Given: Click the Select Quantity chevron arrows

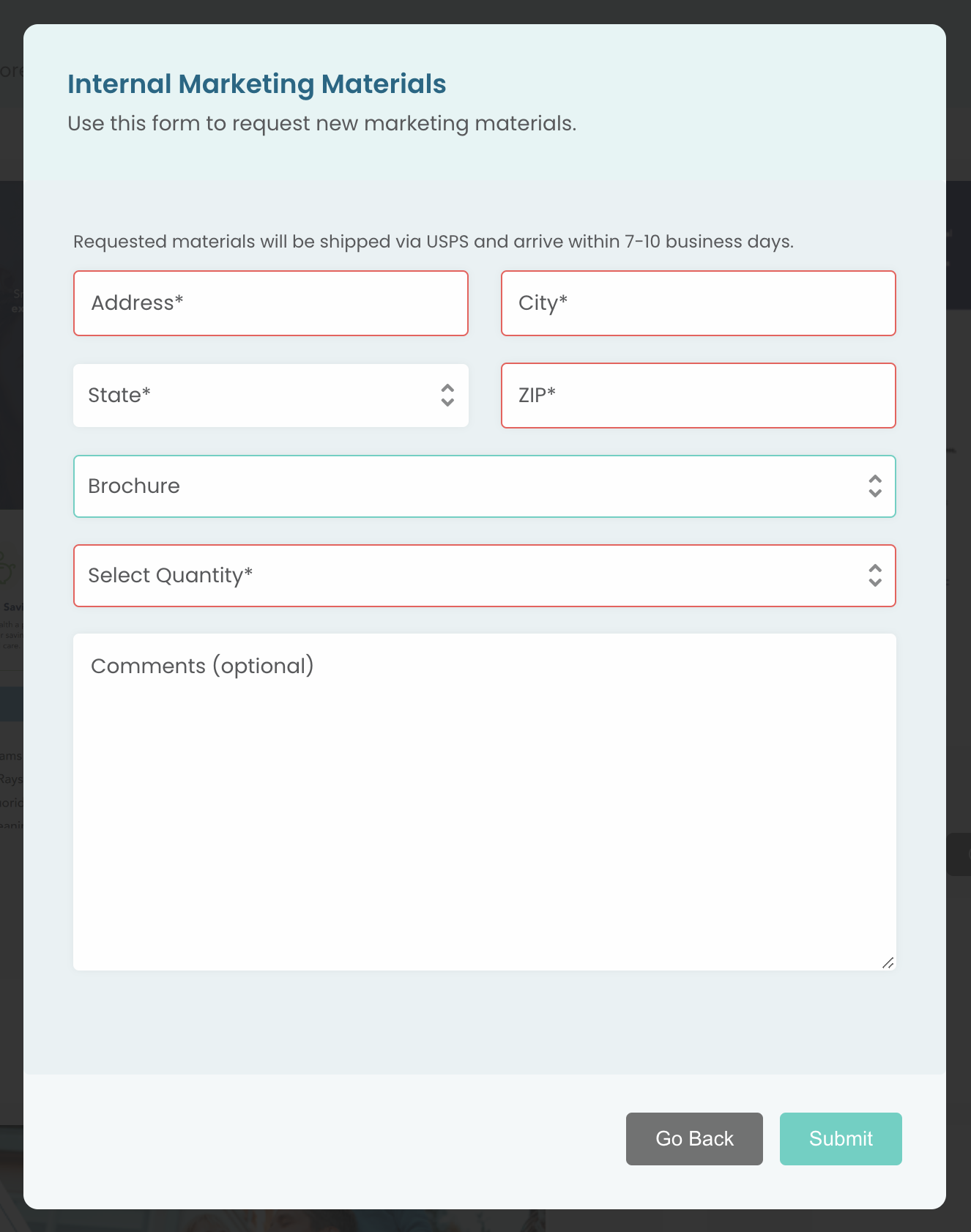Looking at the screenshot, I should tap(874, 576).
